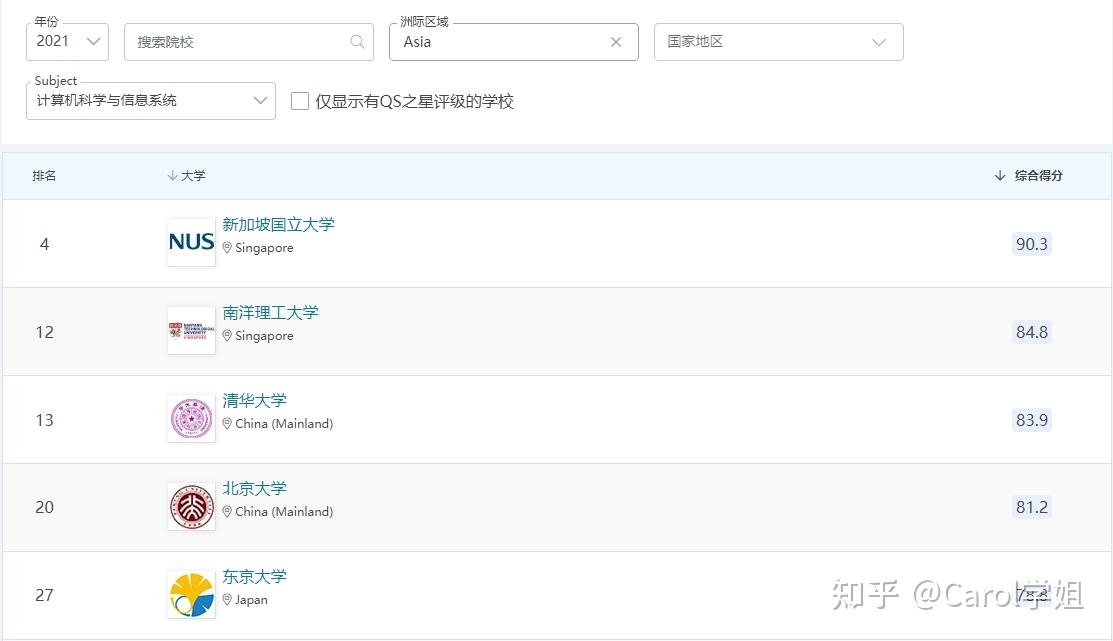1113x641 pixels.
Task: Open the Peking University red logo
Action: point(192,506)
